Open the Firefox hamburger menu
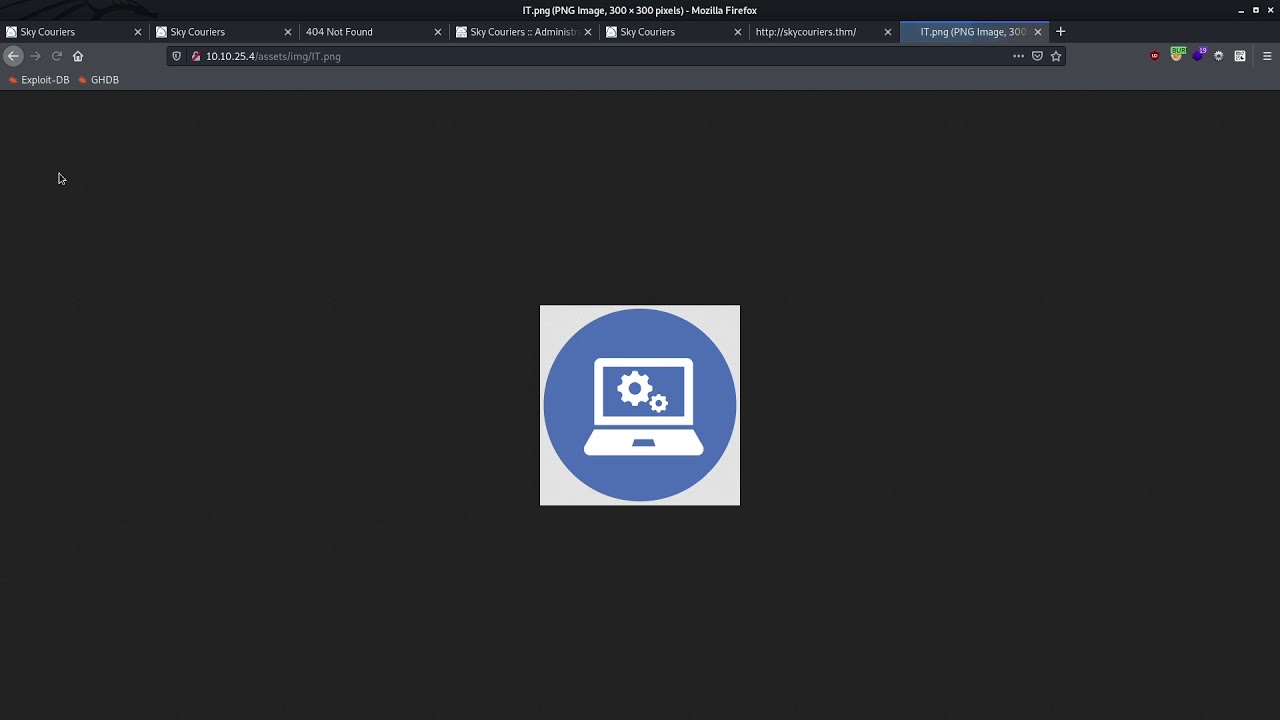1280x720 pixels. pos(1267,56)
